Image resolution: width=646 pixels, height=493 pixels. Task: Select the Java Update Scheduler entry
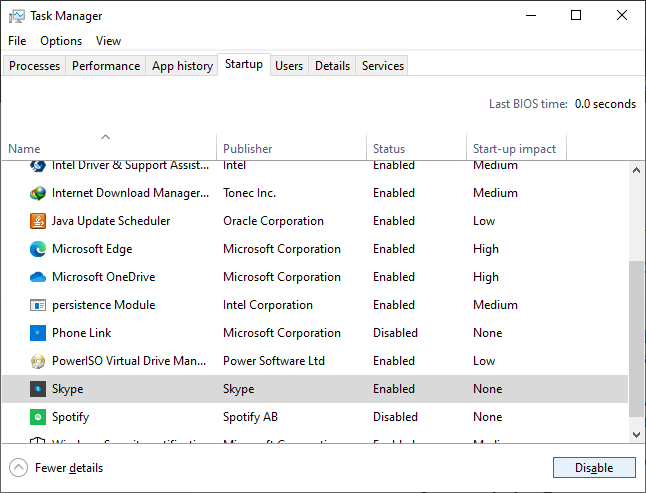[x=111, y=221]
